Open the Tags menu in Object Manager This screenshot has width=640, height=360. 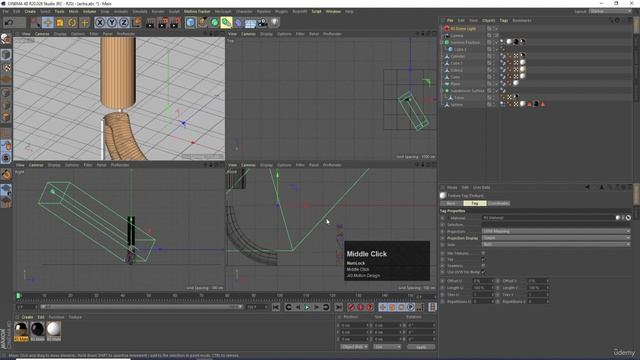[504, 20]
